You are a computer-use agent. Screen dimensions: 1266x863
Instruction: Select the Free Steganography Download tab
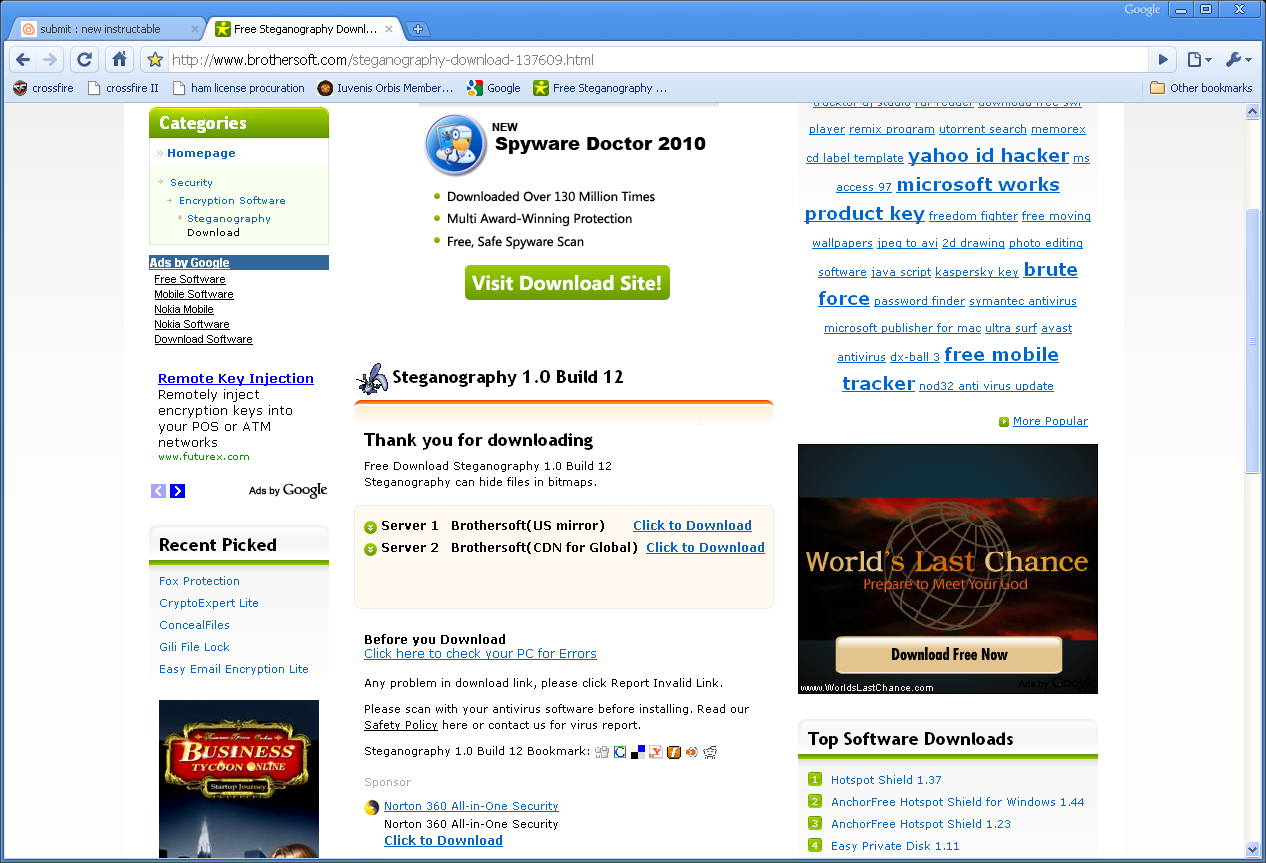[x=303, y=29]
